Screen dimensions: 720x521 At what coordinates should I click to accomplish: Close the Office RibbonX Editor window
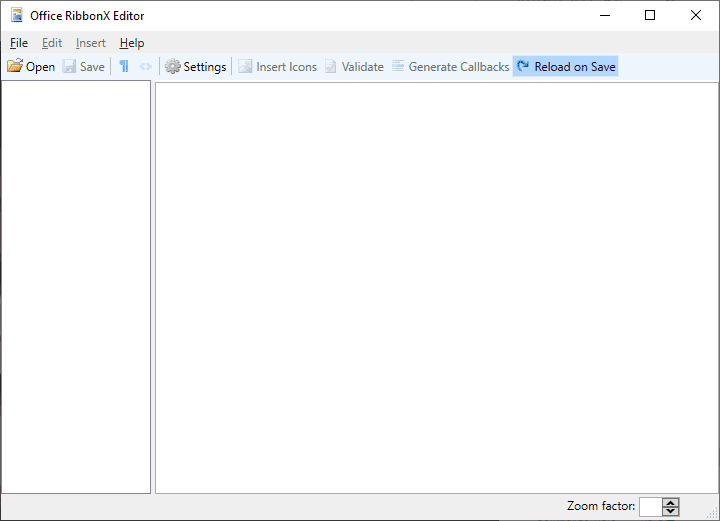(696, 15)
